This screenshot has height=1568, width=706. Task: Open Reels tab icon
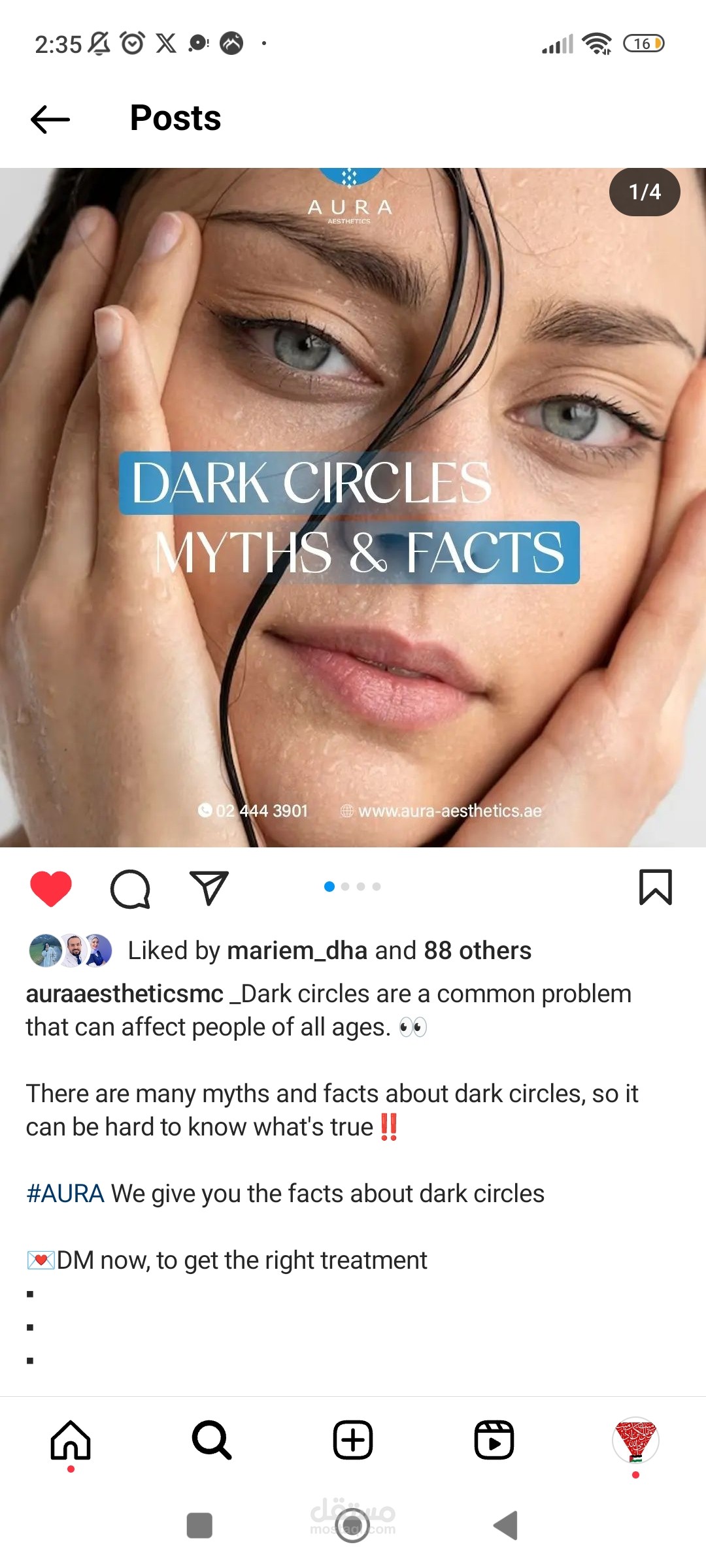click(x=494, y=1440)
